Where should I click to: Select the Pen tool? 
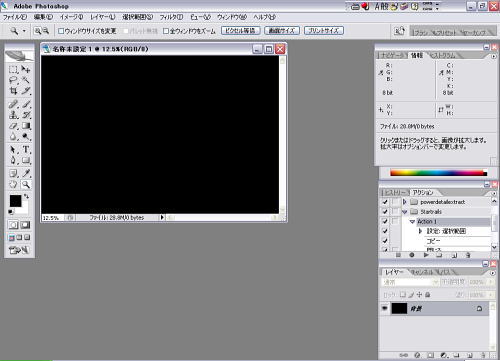[x=13, y=160]
